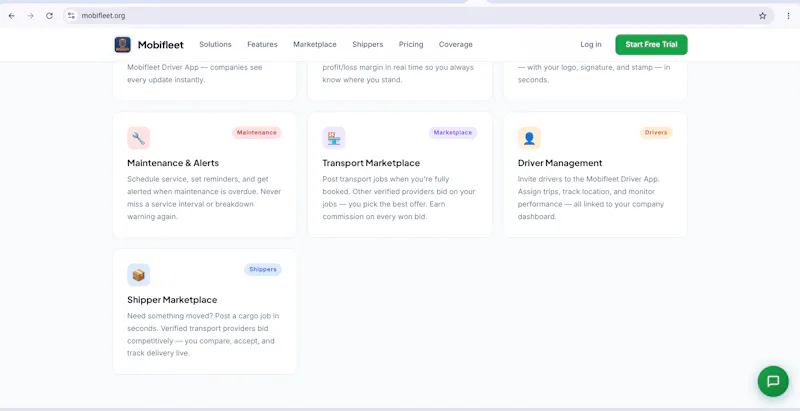Viewport: 800px width, 411px height.
Task: Click the blue Shippers tag
Action: [x=263, y=269]
